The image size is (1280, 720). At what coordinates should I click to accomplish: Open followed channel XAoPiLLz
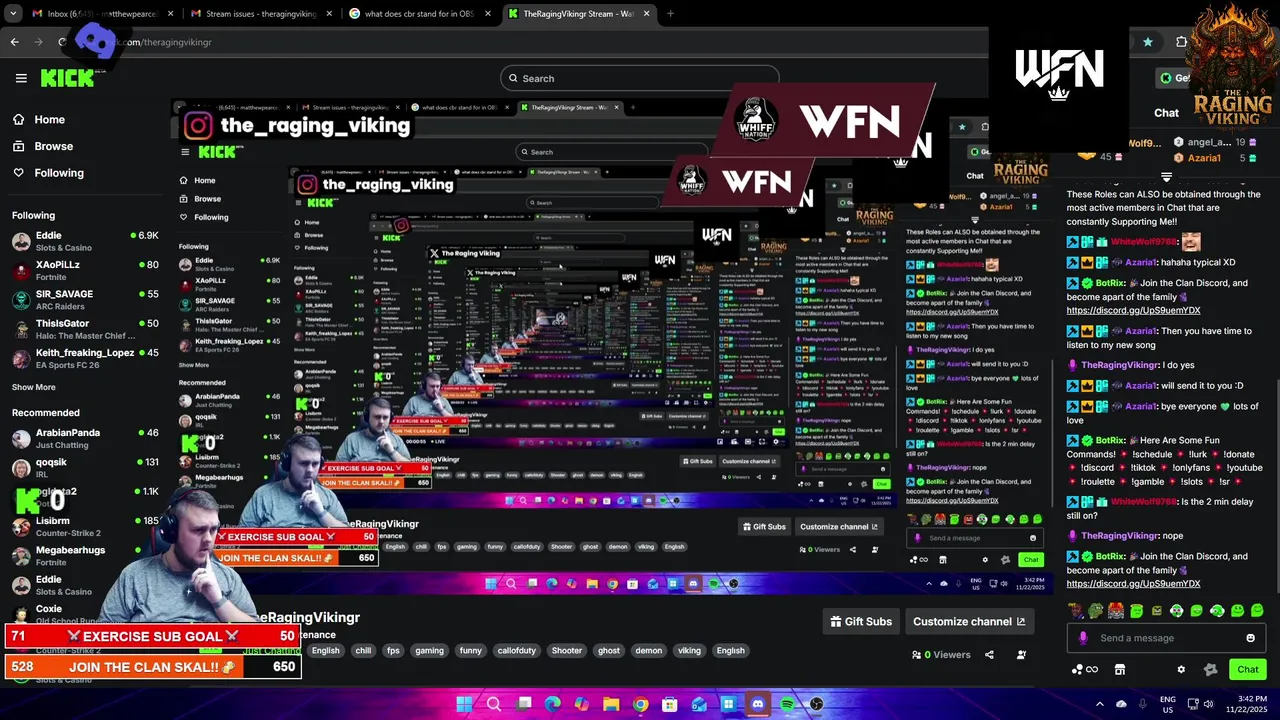[85, 271]
